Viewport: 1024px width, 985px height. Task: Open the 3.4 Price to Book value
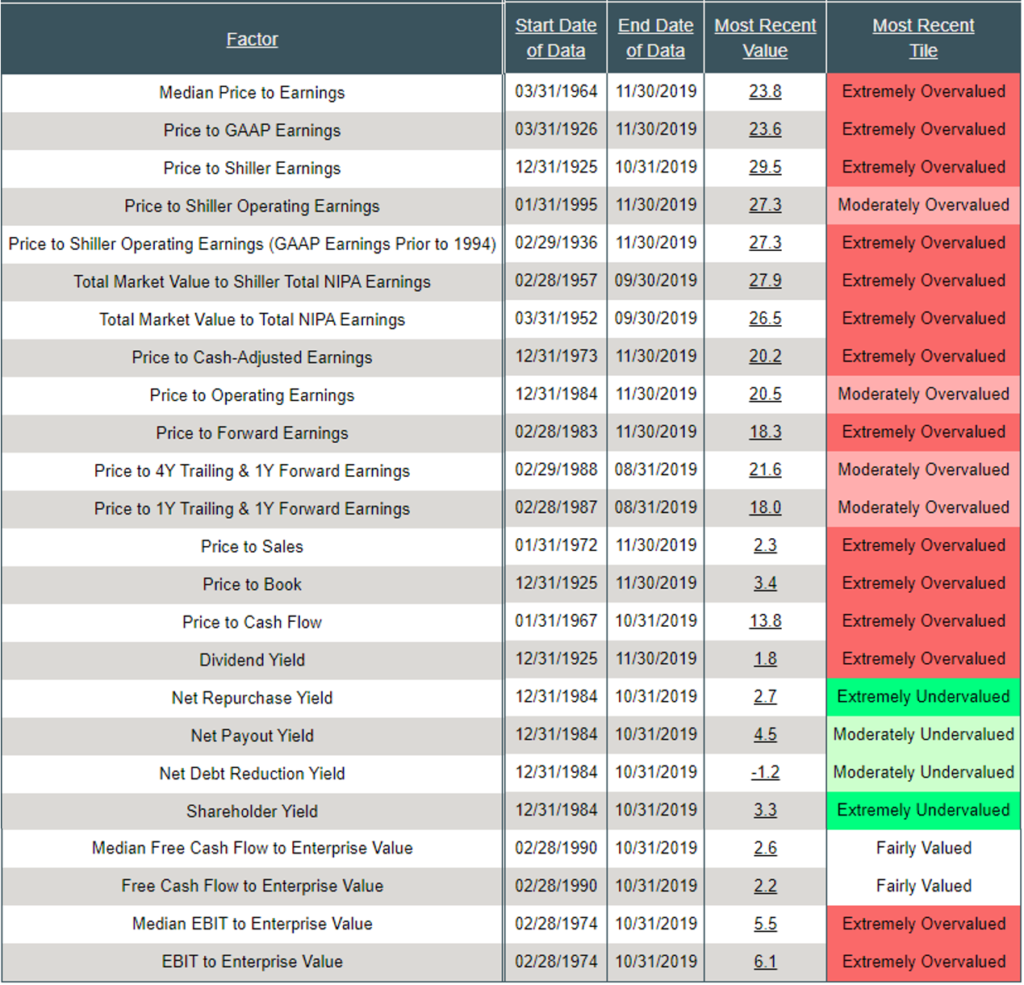765,583
